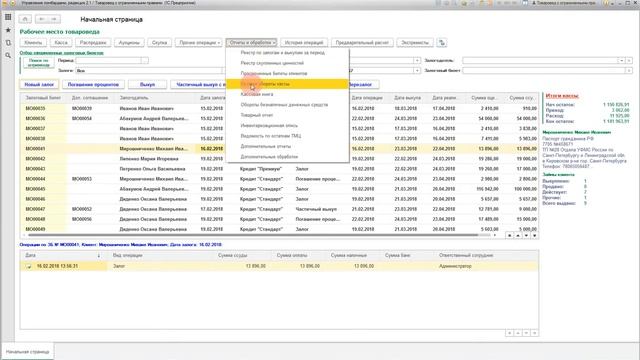Select row with ticket МО00044
Screen dimensions: 640x360
click(x=279, y=179)
